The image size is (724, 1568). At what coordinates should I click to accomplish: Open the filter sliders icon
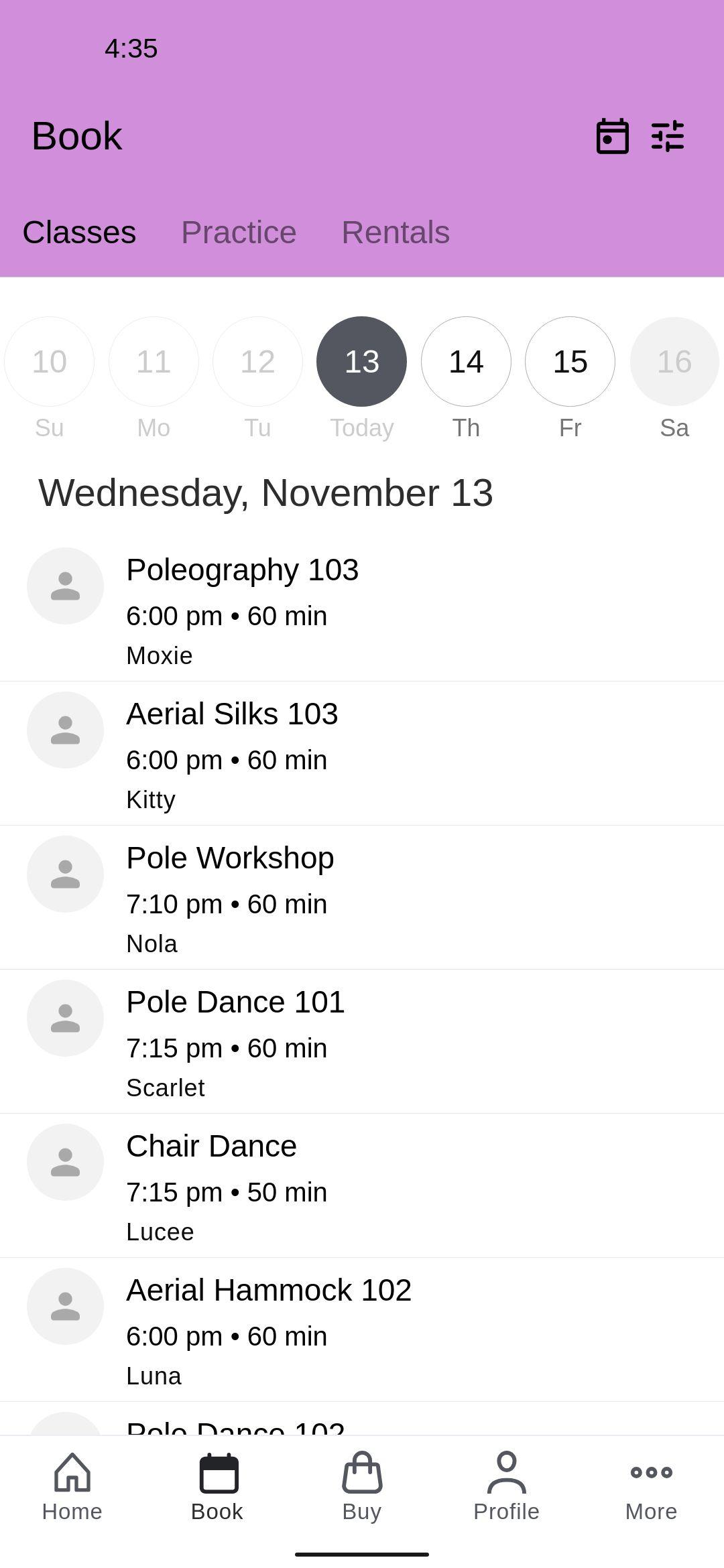click(668, 136)
